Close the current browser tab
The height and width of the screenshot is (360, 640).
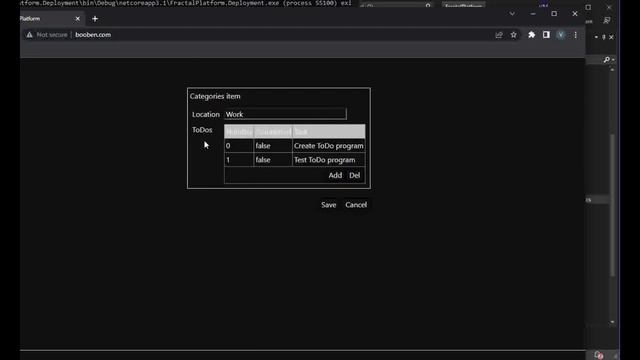click(78, 19)
